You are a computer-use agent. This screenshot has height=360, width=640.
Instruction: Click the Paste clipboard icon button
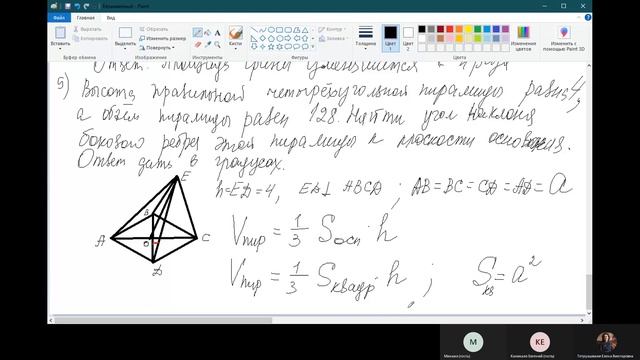[60, 33]
